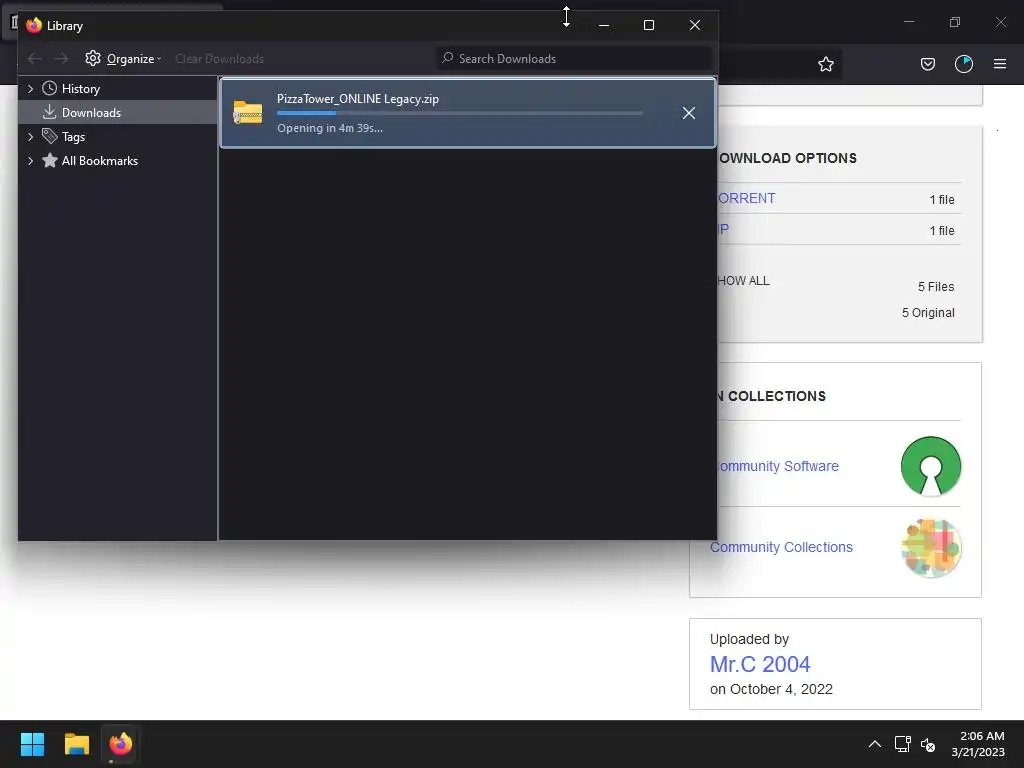Click the download progress bar
The height and width of the screenshot is (768, 1024).
tap(460, 114)
